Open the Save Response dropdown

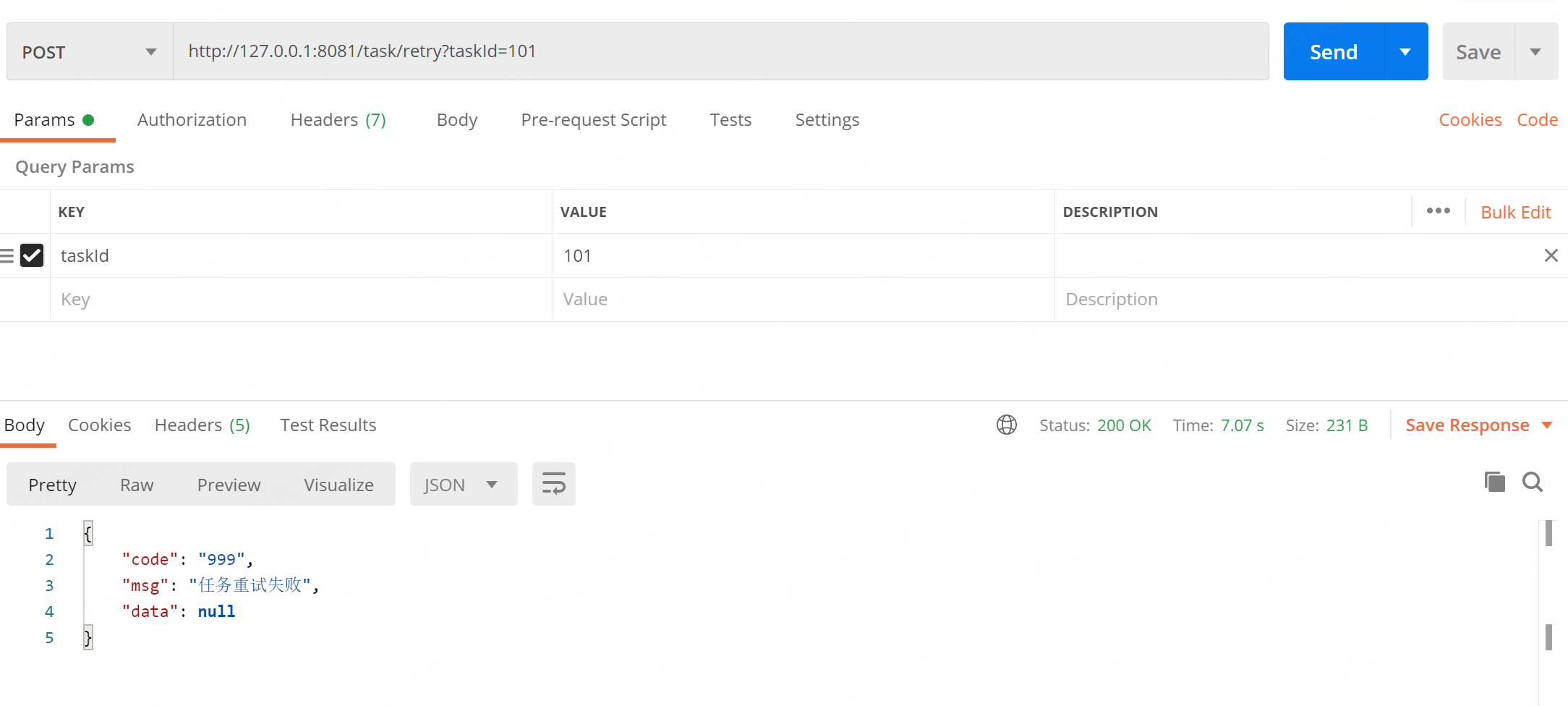(x=1479, y=425)
